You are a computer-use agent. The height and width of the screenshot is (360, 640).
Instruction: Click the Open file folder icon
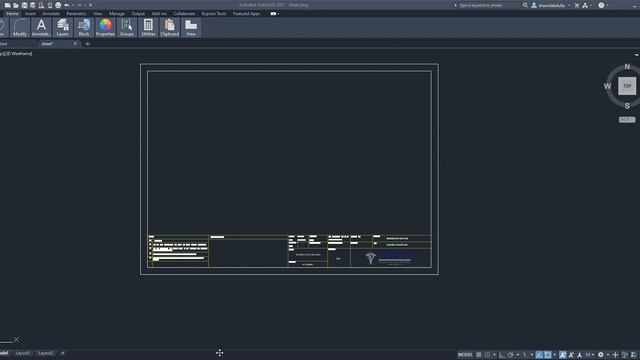tap(16, 5)
